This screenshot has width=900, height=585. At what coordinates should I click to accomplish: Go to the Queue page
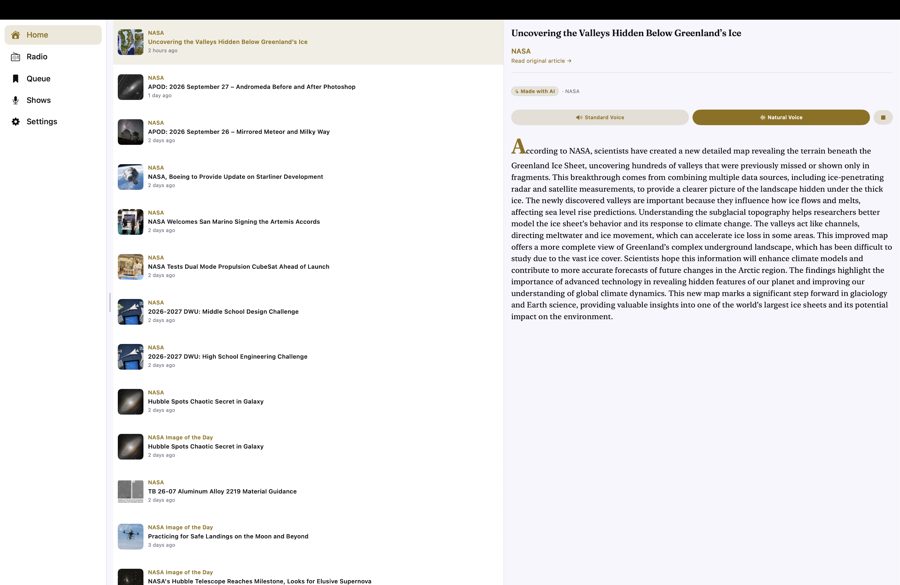coord(53,79)
